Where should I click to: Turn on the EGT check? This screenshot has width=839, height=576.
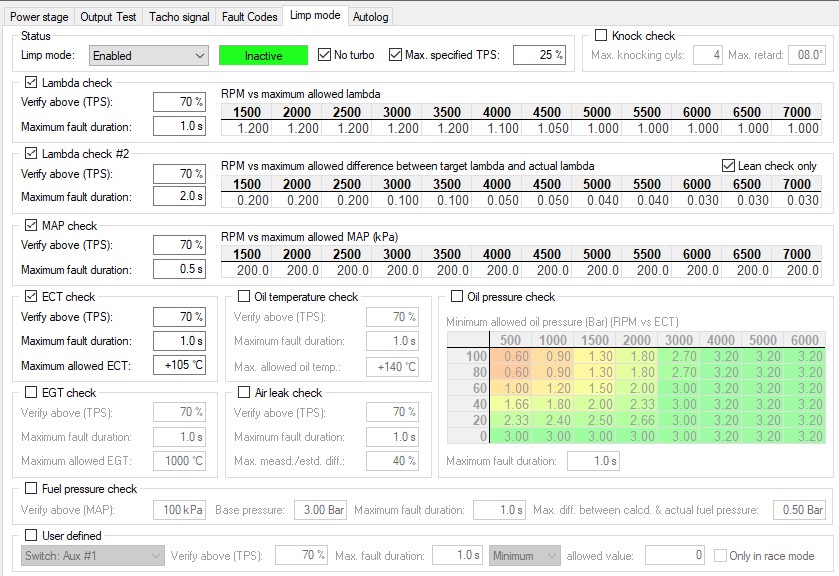point(30,393)
